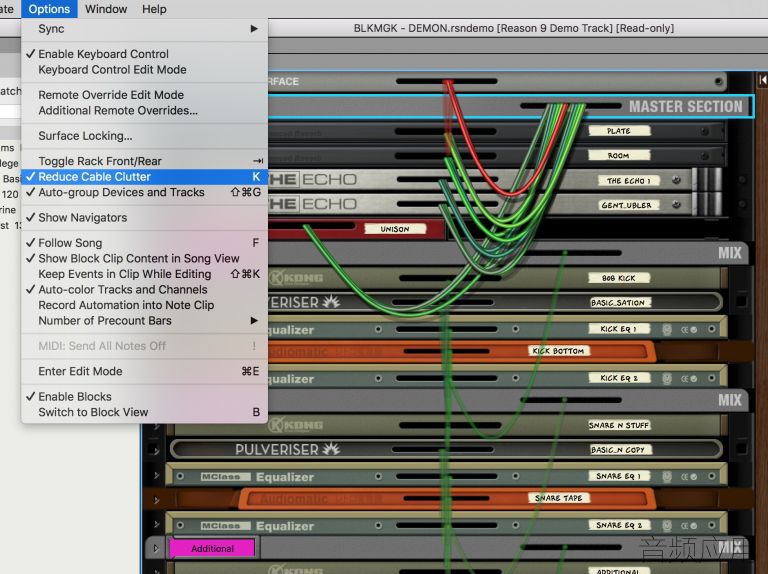Click the MClass badge on Snare EQ 2
This screenshot has width=768, height=574.
click(x=225, y=526)
